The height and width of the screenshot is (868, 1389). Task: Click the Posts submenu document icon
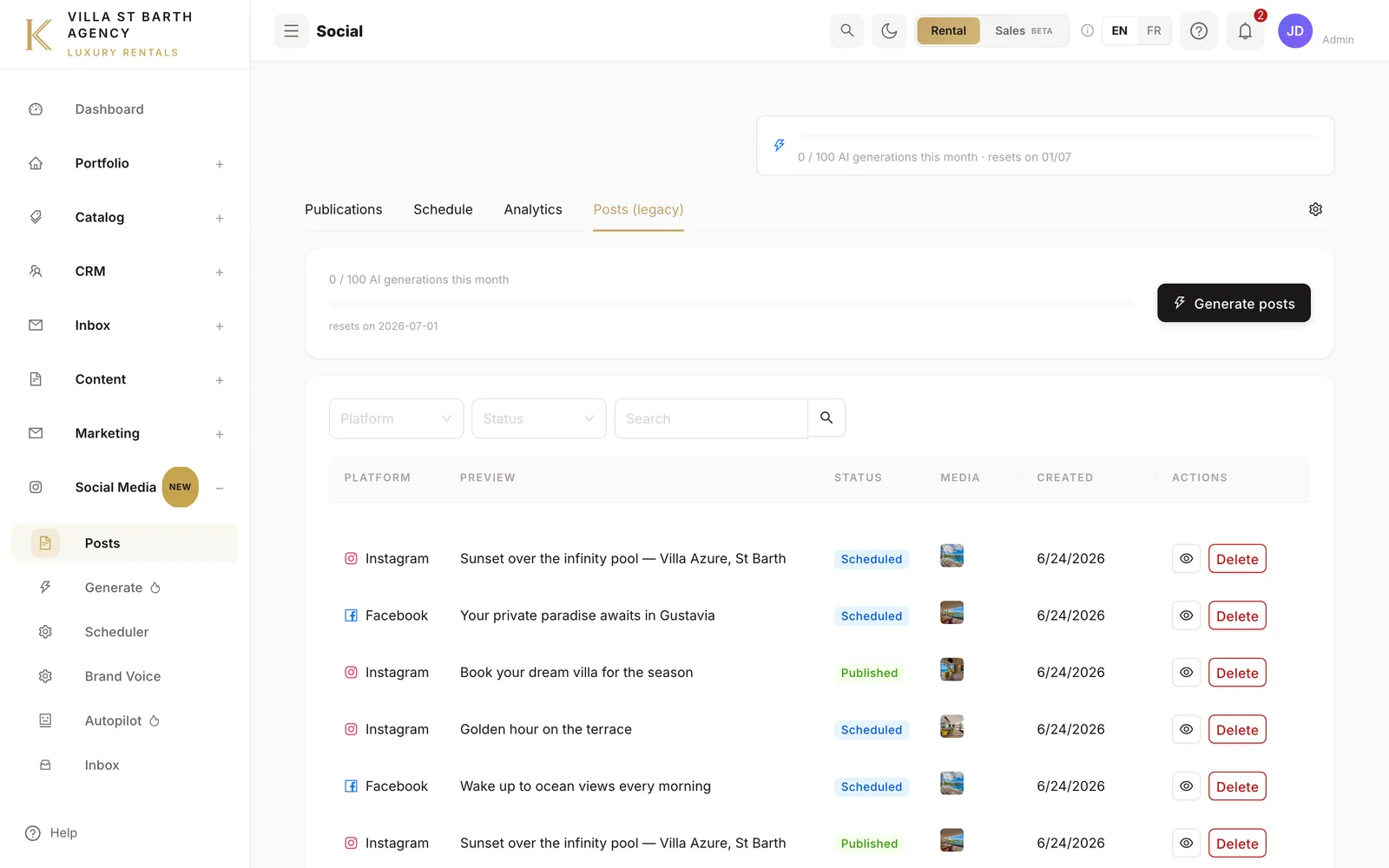tap(45, 542)
